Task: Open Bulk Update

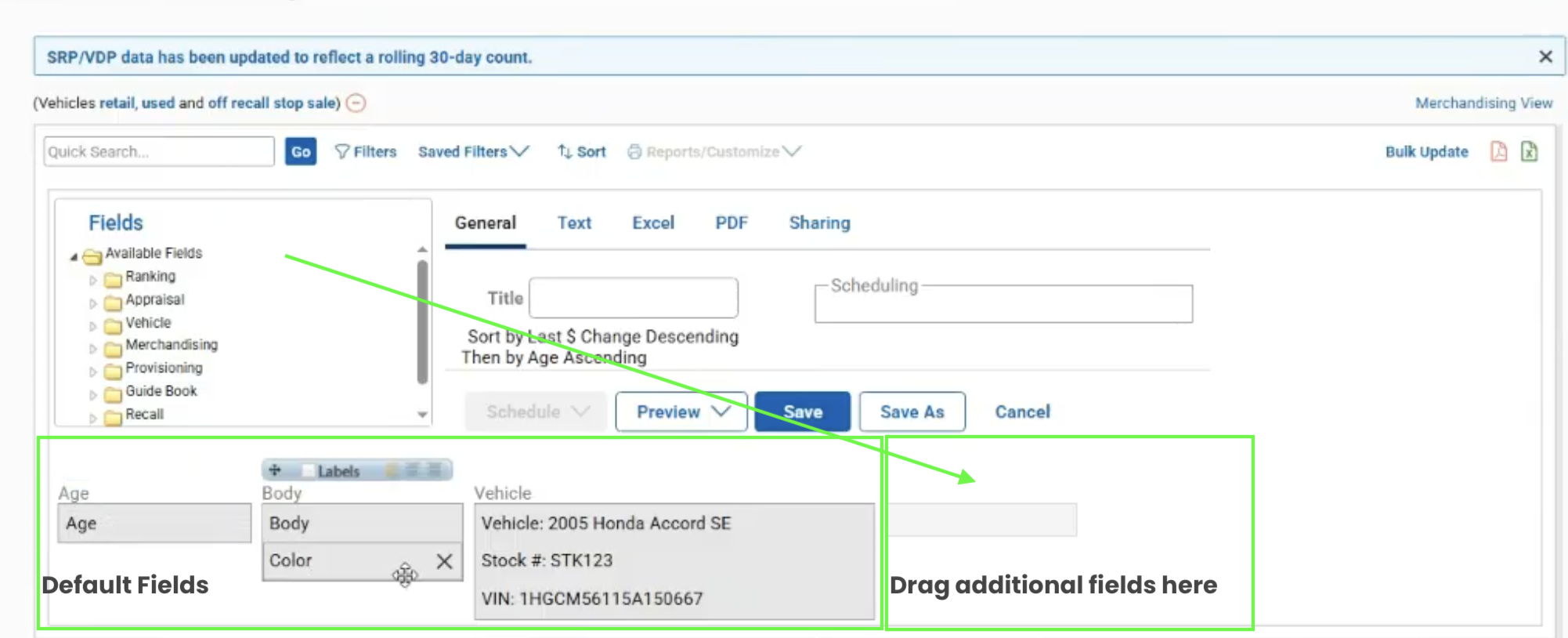Action: [x=1426, y=151]
